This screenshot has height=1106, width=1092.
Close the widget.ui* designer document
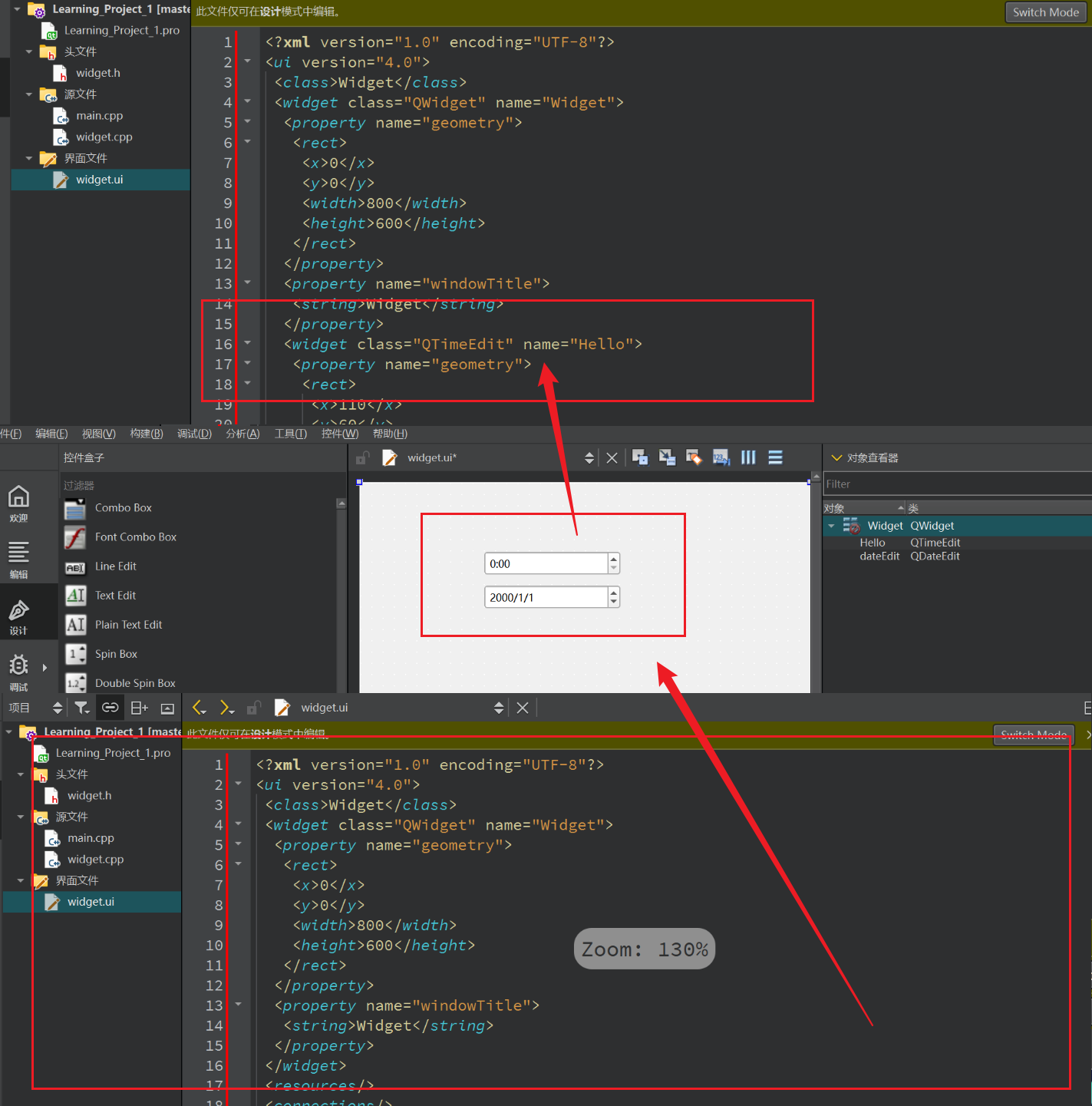[x=612, y=458]
